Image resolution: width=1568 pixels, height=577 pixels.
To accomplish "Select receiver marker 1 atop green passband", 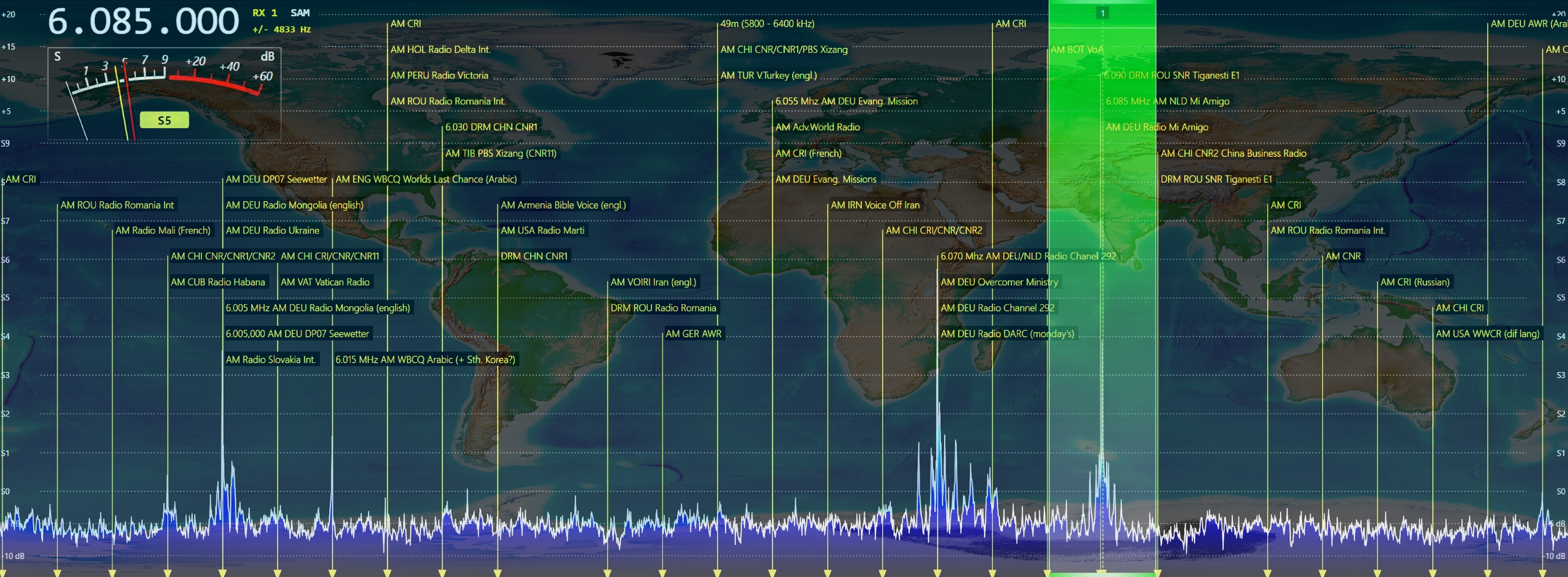I will pyautogui.click(x=1102, y=13).
